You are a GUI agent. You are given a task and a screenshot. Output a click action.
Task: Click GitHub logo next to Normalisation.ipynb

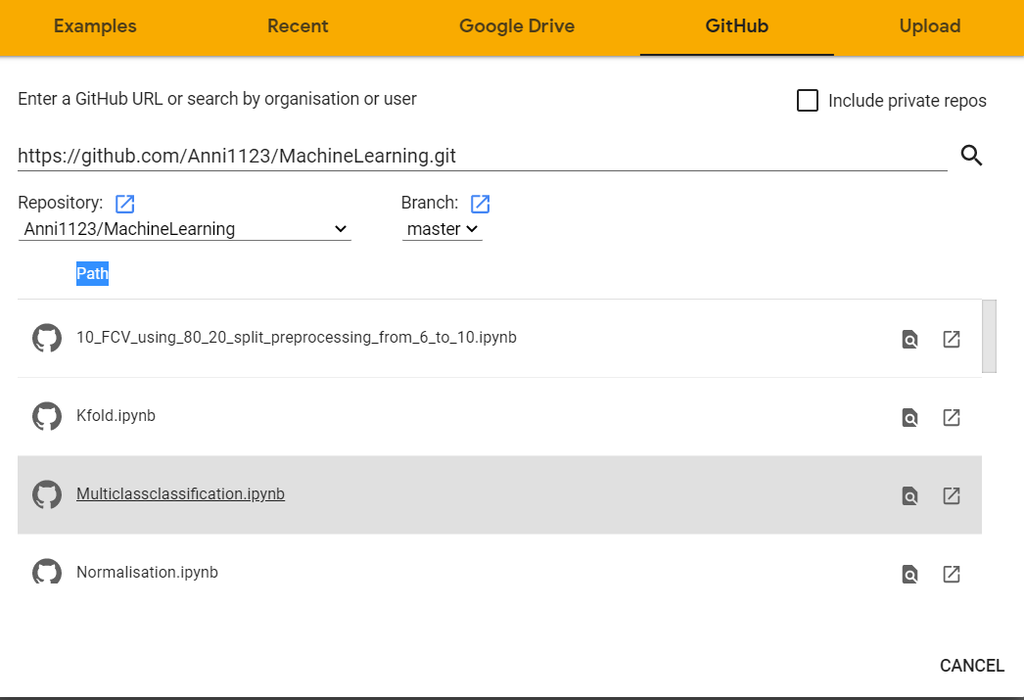point(47,571)
